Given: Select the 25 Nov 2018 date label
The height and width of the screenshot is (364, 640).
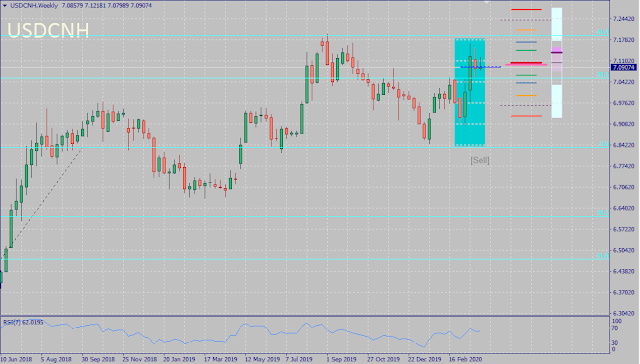Looking at the screenshot, I should point(140,360).
